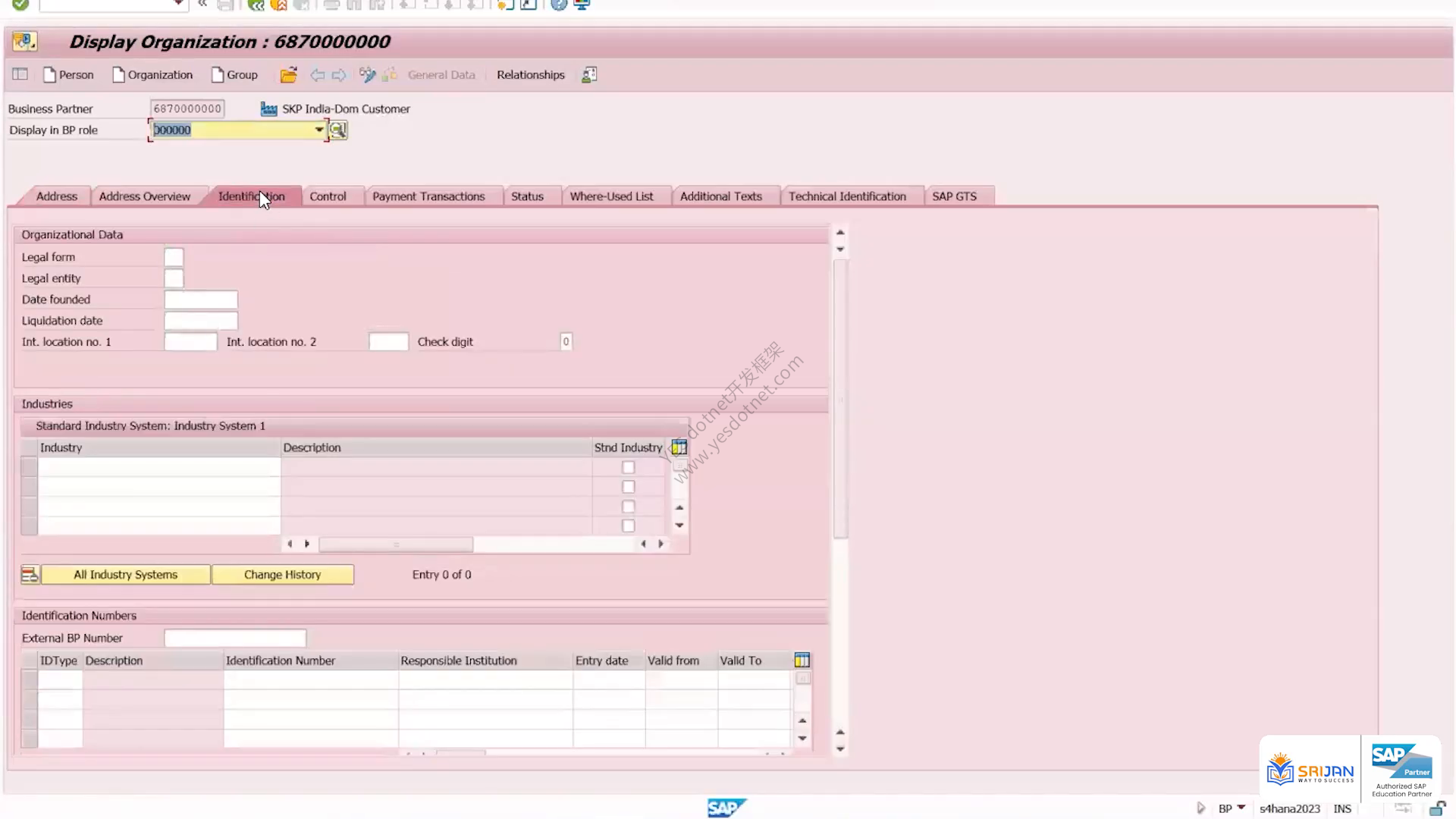This screenshot has width=1456, height=819.
Task: Click main panel vertical scrollbar thumb
Action: click(x=840, y=400)
